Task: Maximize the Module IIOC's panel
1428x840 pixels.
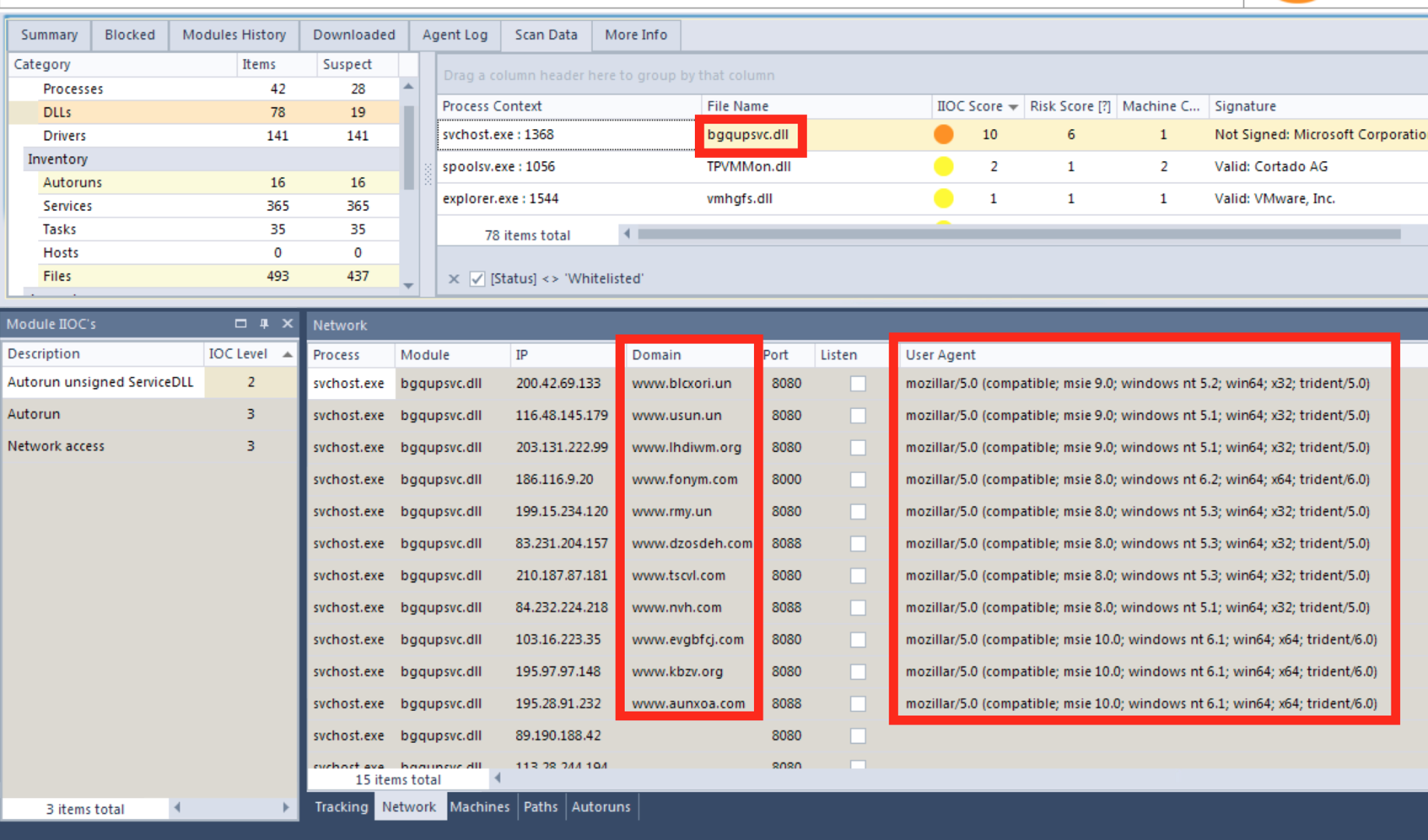Action: click(240, 324)
